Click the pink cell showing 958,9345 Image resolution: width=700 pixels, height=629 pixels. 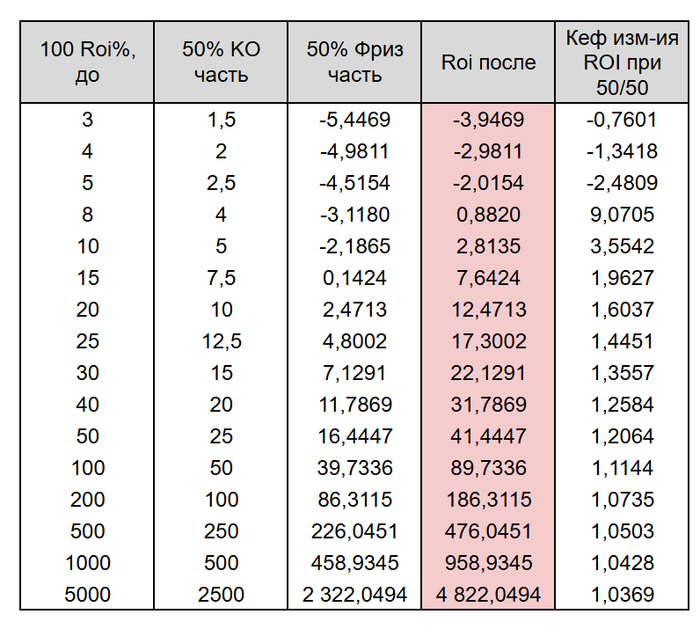(x=488, y=564)
